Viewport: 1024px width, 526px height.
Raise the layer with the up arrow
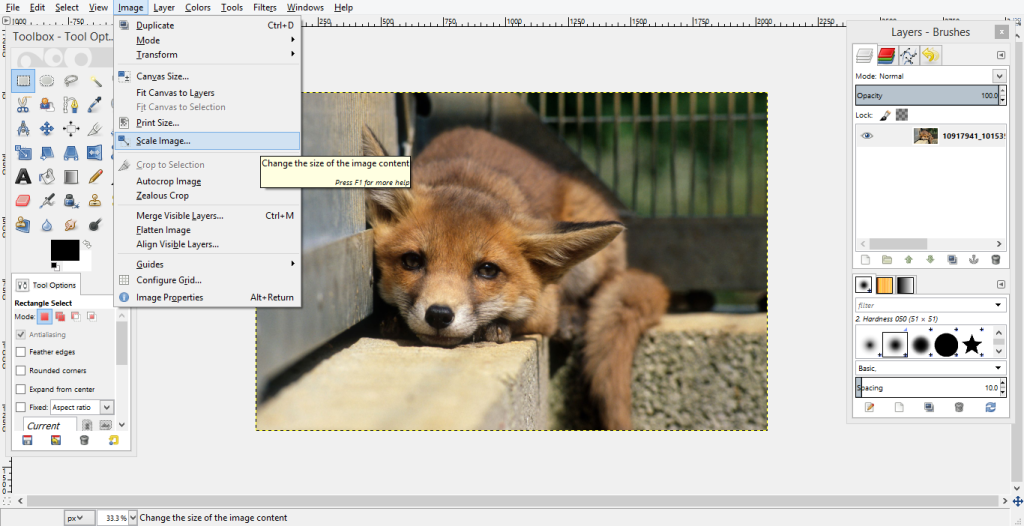pos(908,259)
